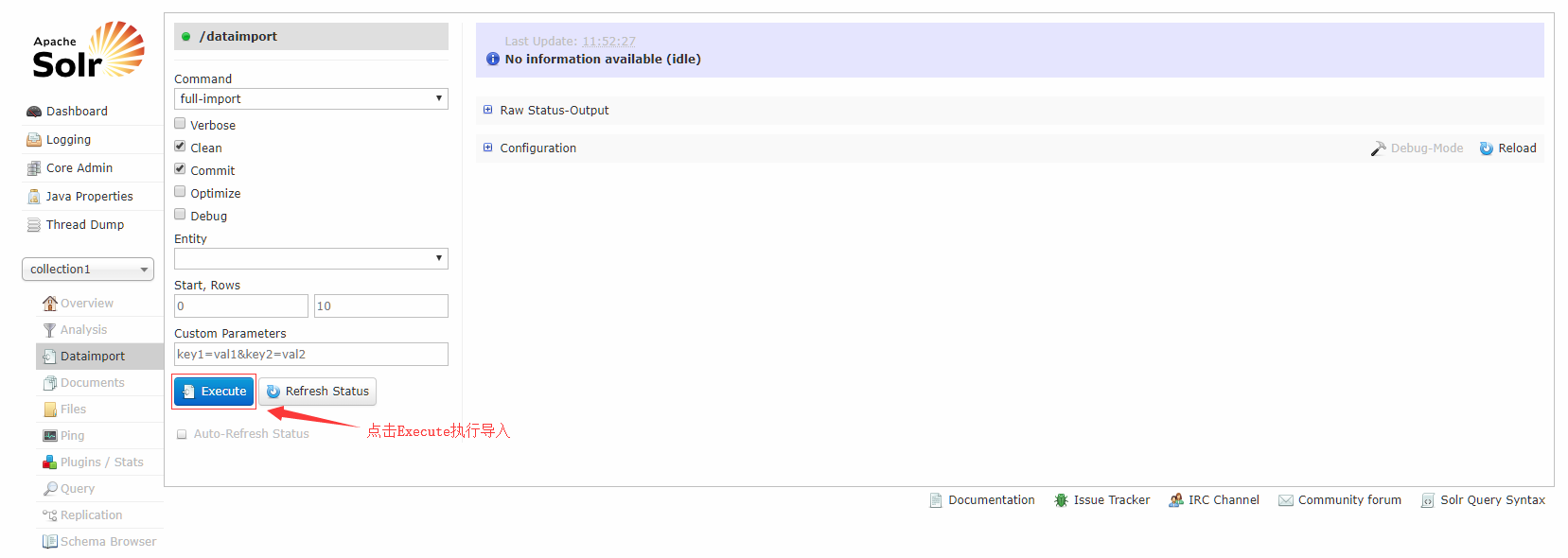Click the Replication icon
This screenshot has width=1568, height=558.
pyautogui.click(x=50, y=515)
